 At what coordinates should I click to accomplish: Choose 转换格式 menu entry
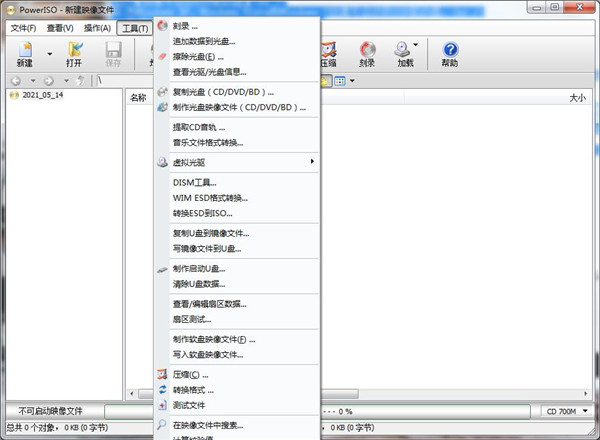pyautogui.click(x=237, y=389)
